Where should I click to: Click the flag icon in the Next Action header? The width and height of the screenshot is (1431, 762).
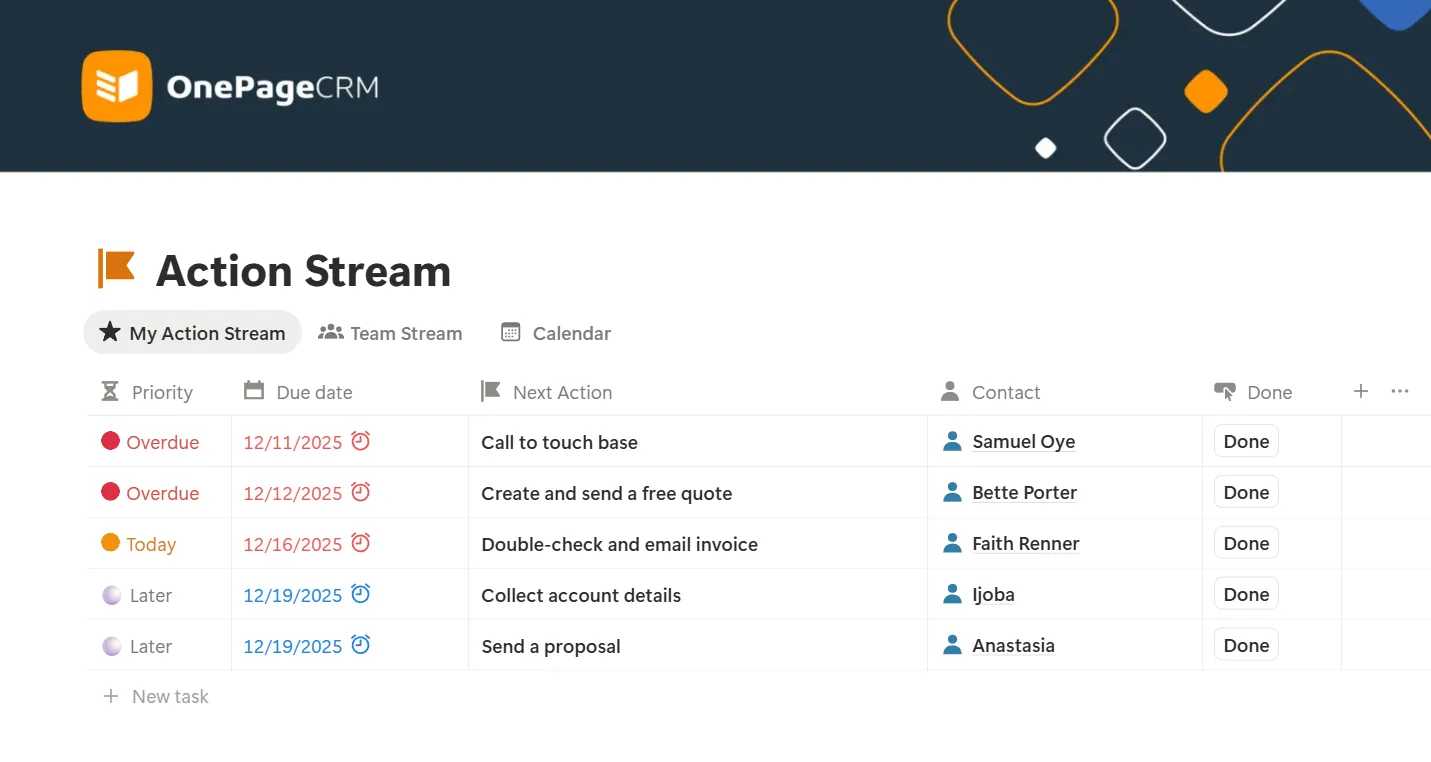coord(490,390)
